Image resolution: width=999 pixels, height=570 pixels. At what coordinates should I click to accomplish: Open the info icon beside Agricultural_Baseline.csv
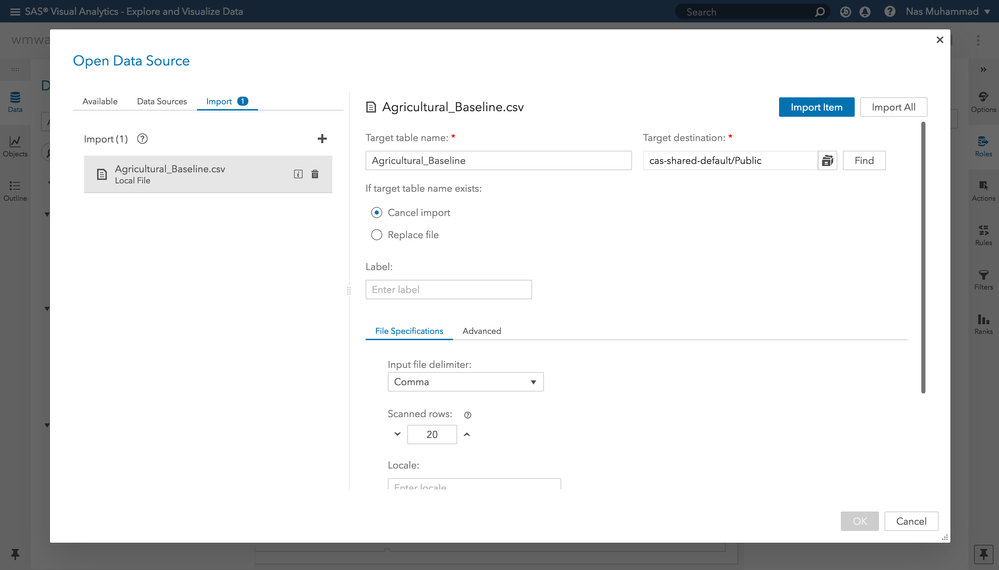click(x=298, y=174)
